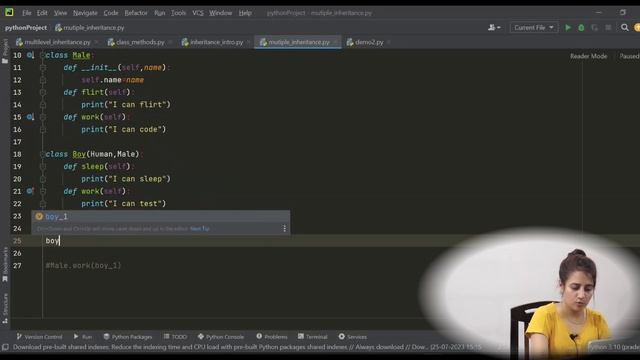The width and height of the screenshot is (640, 360).
Task: Open the Bookmarks tool window sidebar
Action: [x=5, y=264]
